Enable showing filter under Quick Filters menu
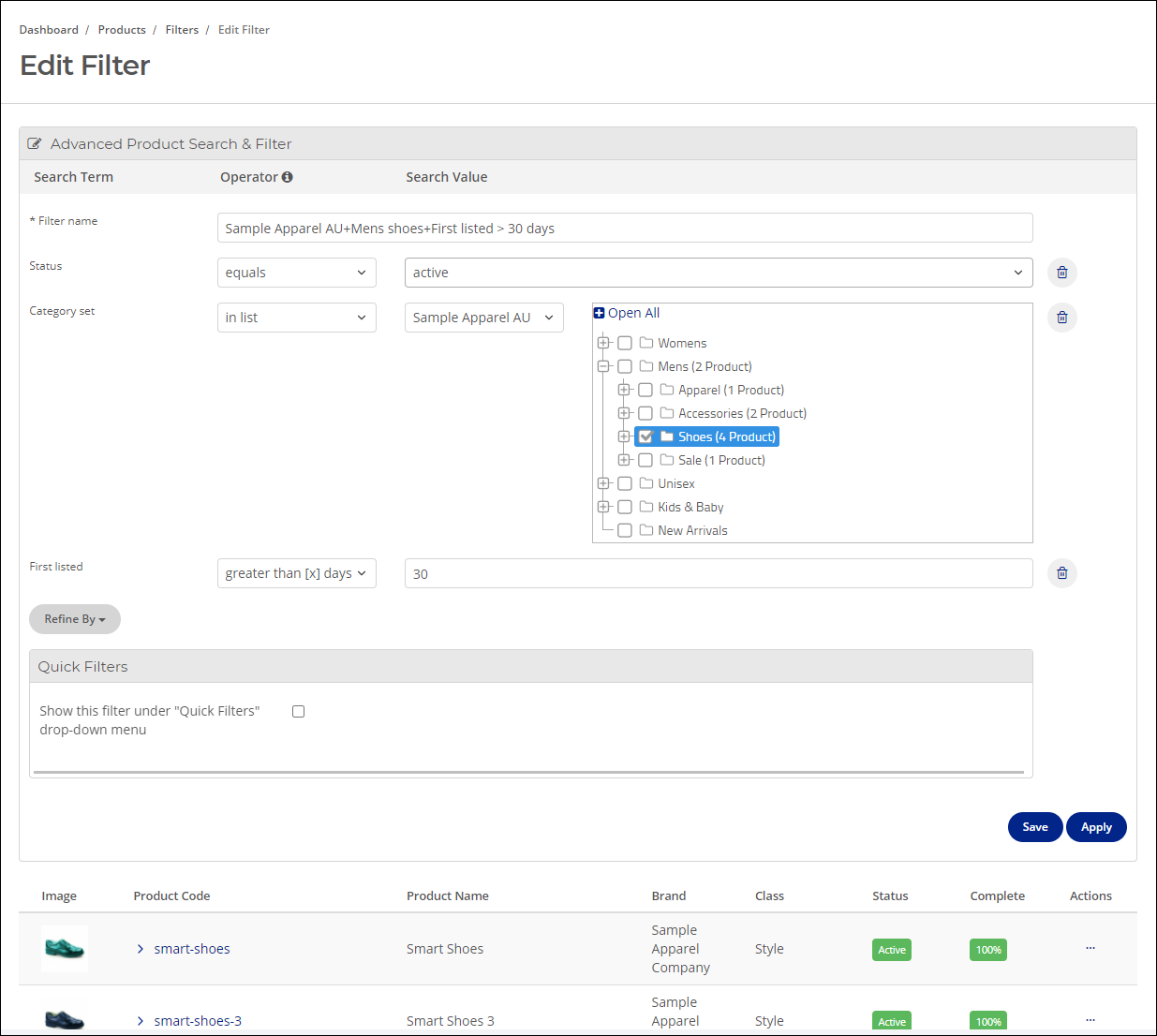 pos(299,712)
